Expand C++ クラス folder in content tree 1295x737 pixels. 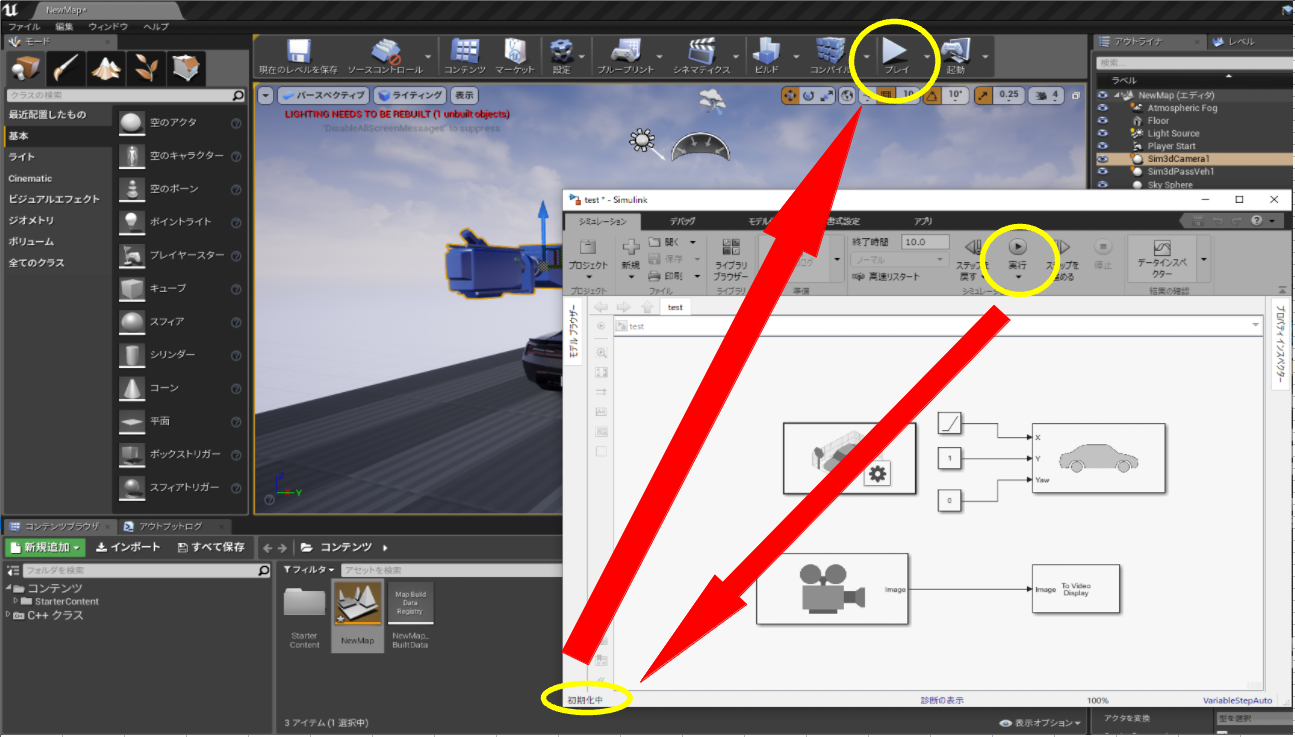click(x=8, y=615)
